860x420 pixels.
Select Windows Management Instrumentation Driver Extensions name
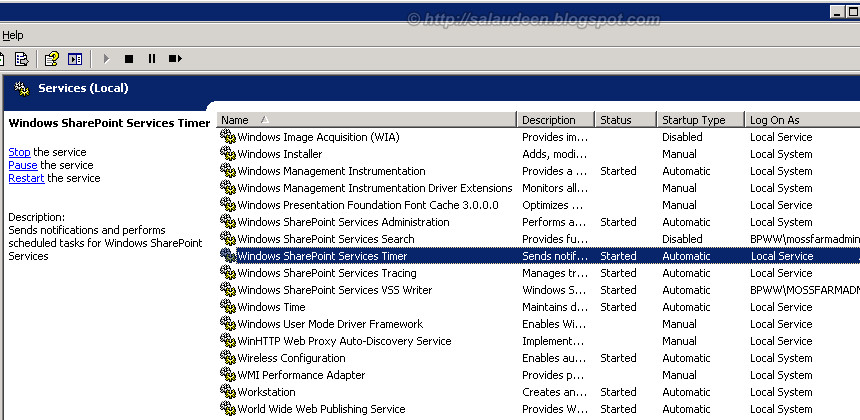coord(375,188)
